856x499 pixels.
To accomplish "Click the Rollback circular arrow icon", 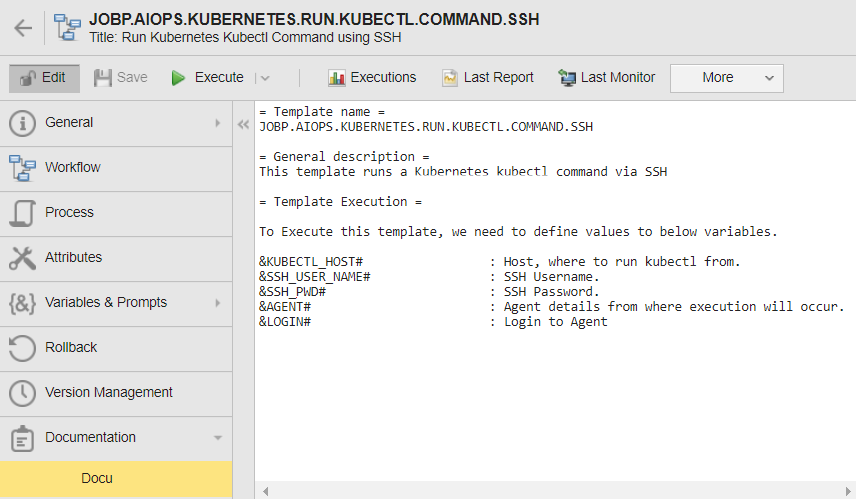I will 22,348.
